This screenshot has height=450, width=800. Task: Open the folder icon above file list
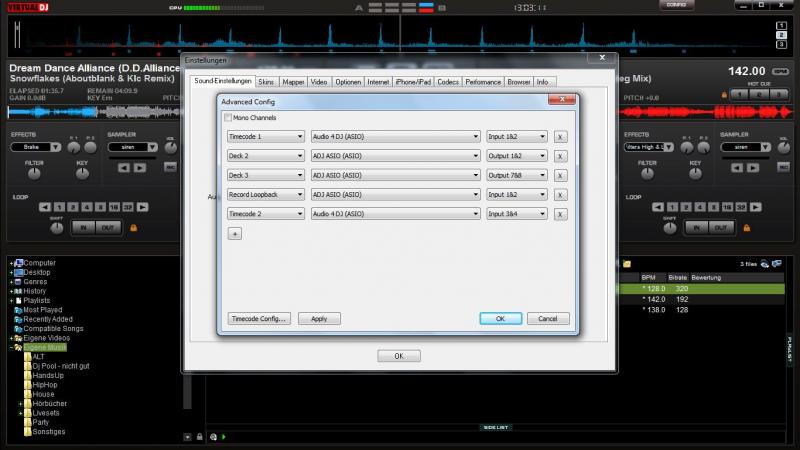pos(627,264)
